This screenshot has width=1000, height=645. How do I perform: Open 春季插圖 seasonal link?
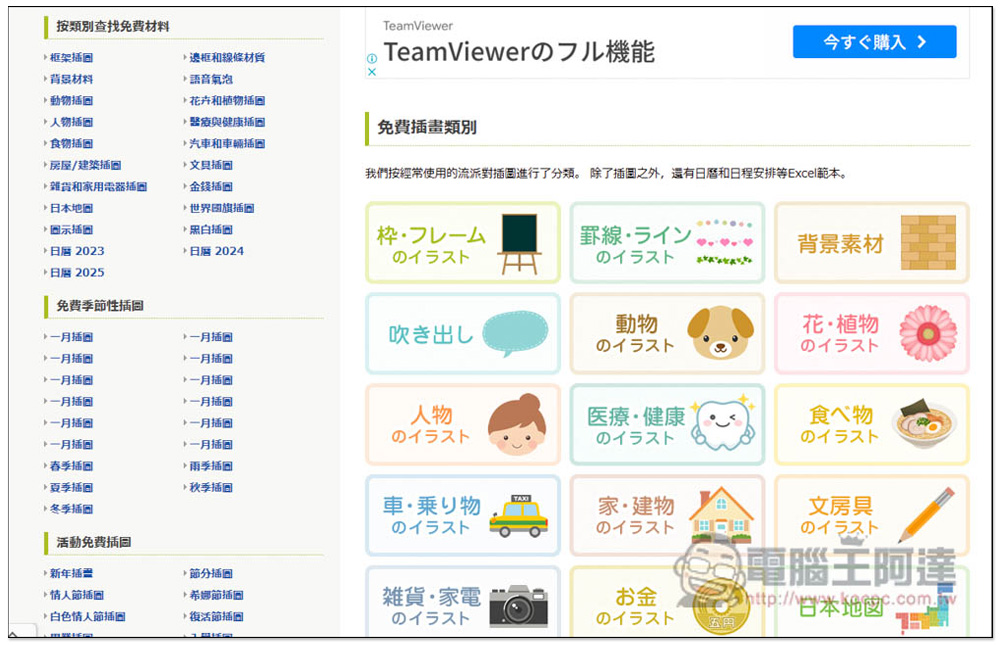[x=71, y=466]
